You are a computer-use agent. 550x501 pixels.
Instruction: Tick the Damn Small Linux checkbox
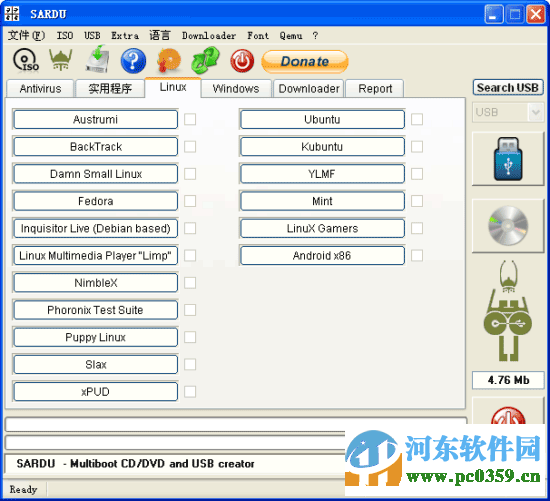[x=190, y=174]
